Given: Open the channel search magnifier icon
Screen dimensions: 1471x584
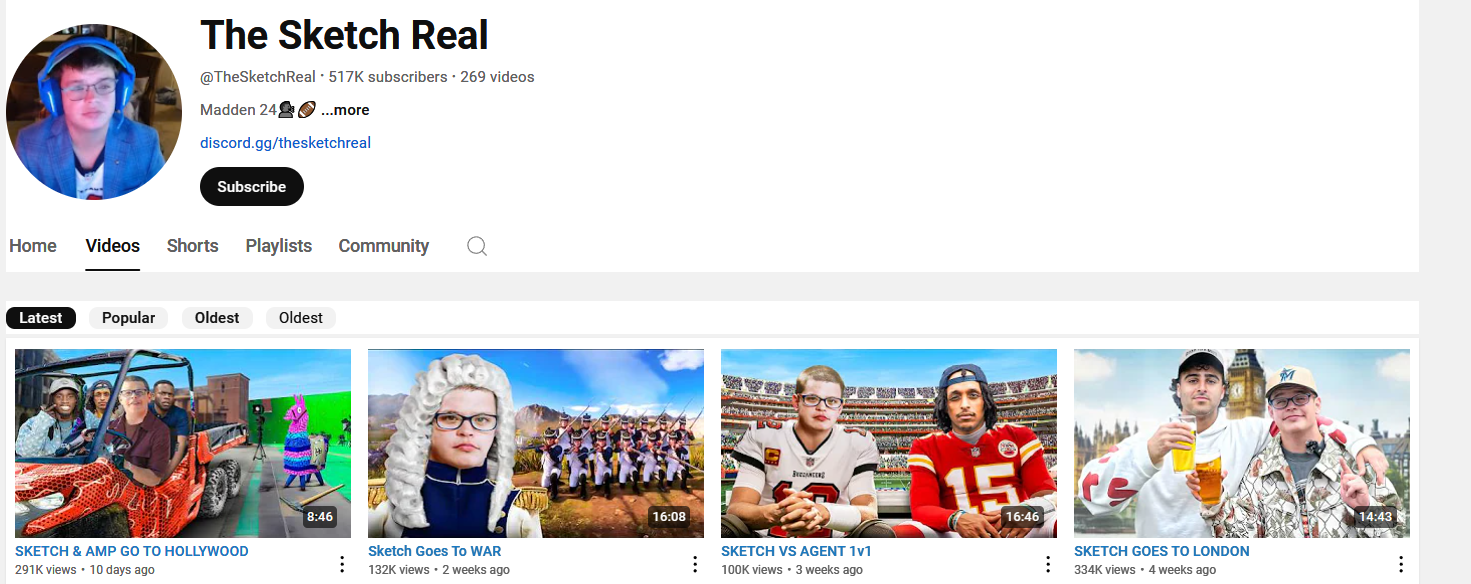Looking at the screenshot, I should 477,246.
